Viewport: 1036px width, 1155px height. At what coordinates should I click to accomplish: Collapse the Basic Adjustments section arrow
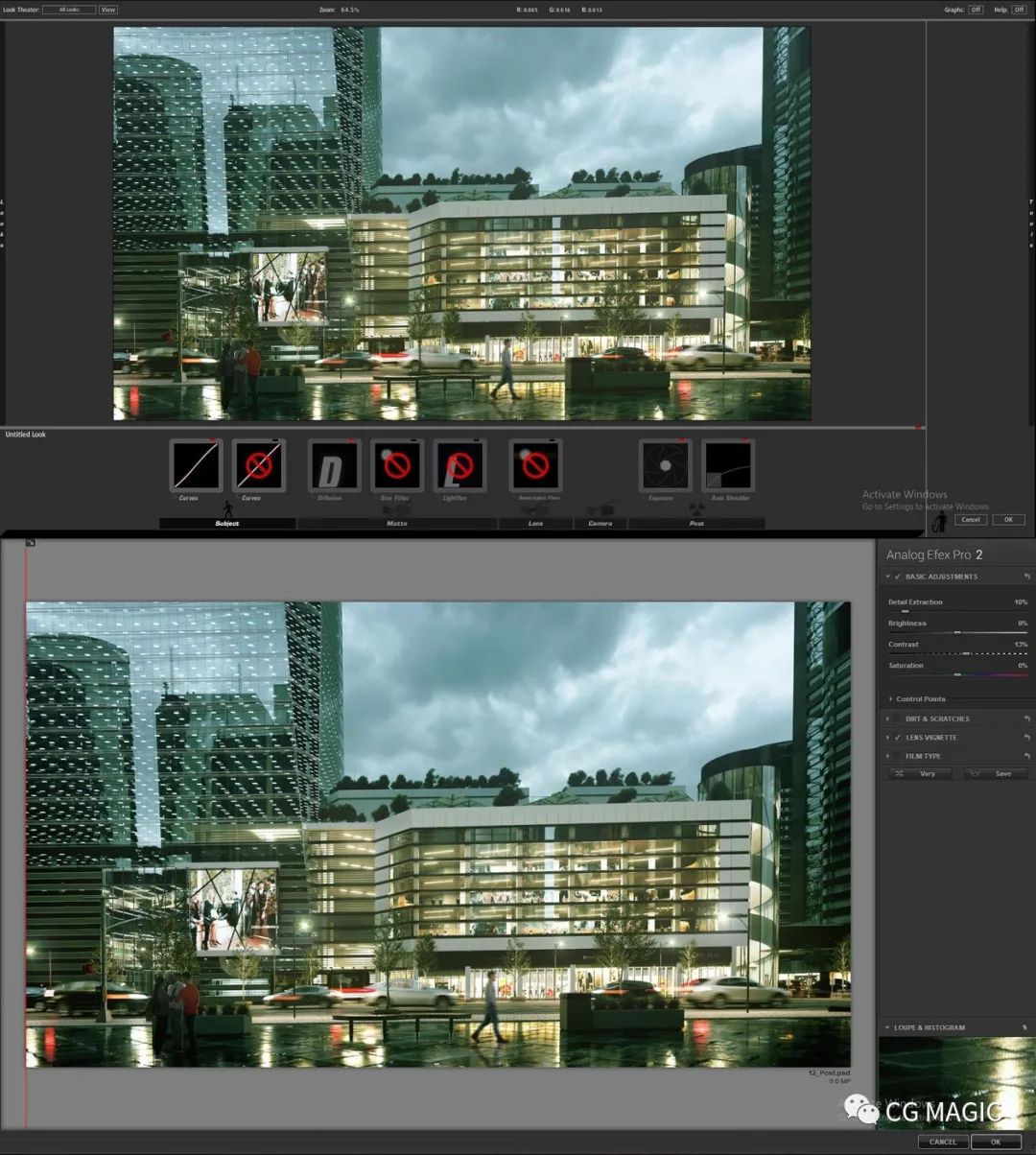click(888, 577)
